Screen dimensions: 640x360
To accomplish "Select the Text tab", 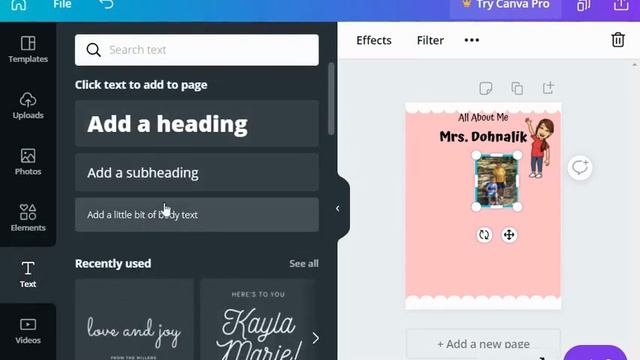I will pyautogui.click(x=28, y=274).
